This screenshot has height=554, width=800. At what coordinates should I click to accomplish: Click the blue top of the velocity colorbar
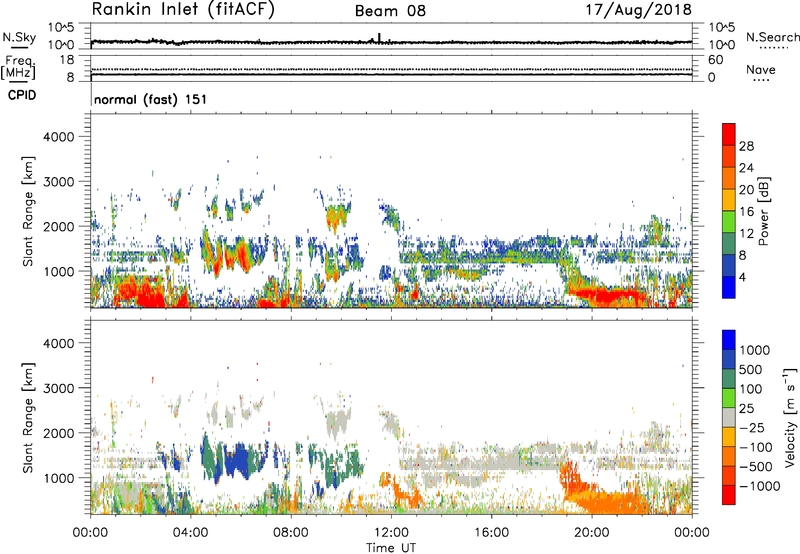pos(729,340)
